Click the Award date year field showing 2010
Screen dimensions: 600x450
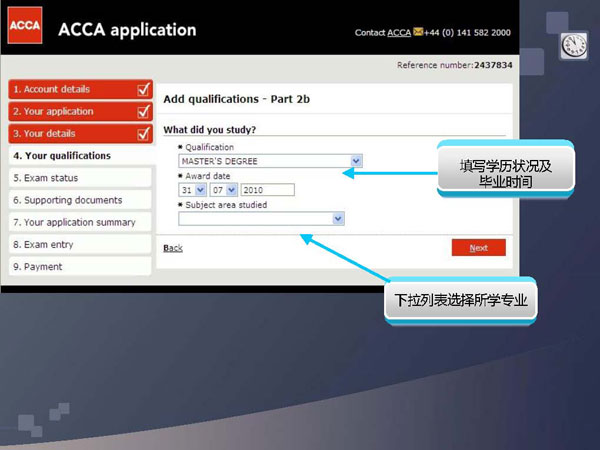click(267, 189)
